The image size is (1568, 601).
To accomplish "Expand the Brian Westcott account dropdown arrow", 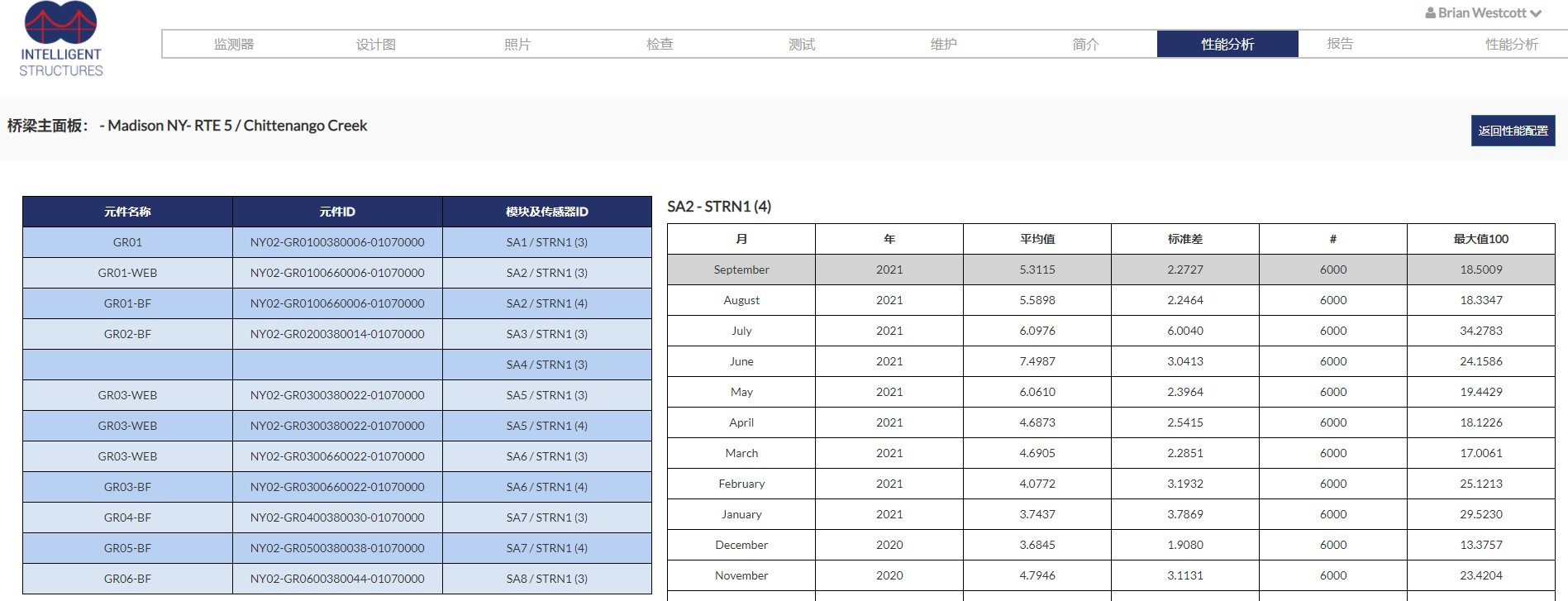I will pyautogui.click(x=1536, y=13).
